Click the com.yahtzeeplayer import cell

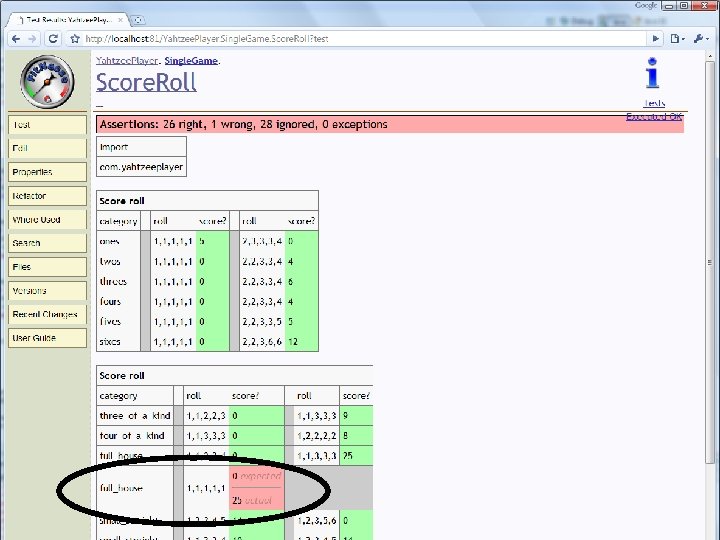[141, 167]
